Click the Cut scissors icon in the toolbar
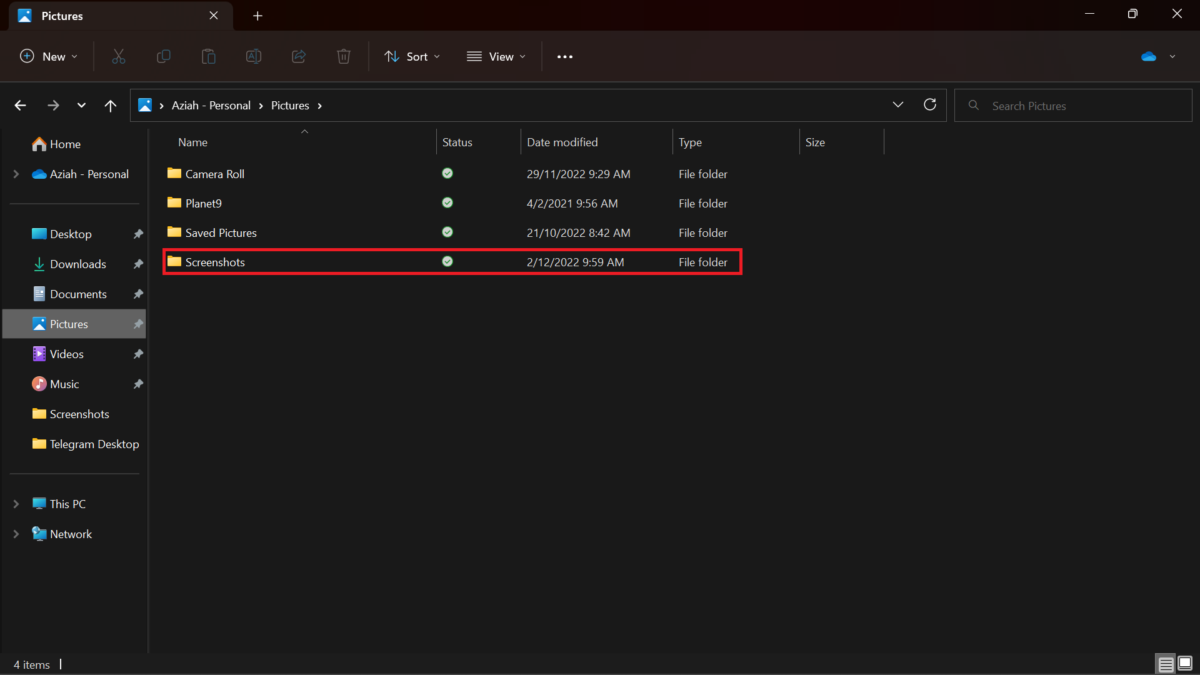Viewport: 1200px width, 675px height. pyautogui.click(x=118, y=57)
